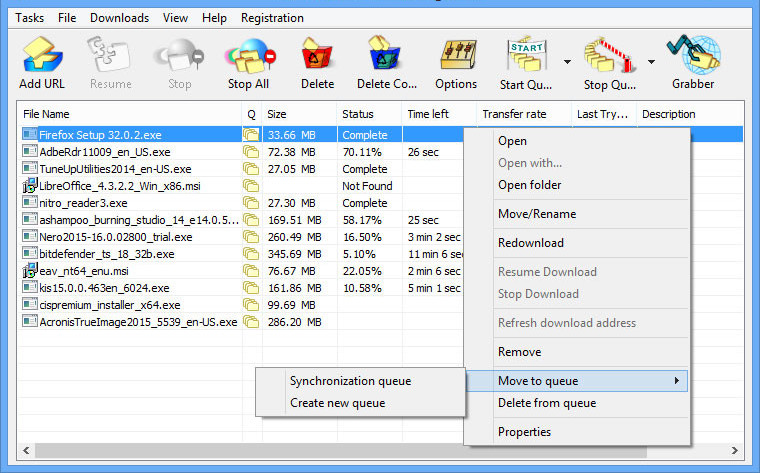Click the Stop toolbar icon
Screen dimensions: 760x473
179,55
